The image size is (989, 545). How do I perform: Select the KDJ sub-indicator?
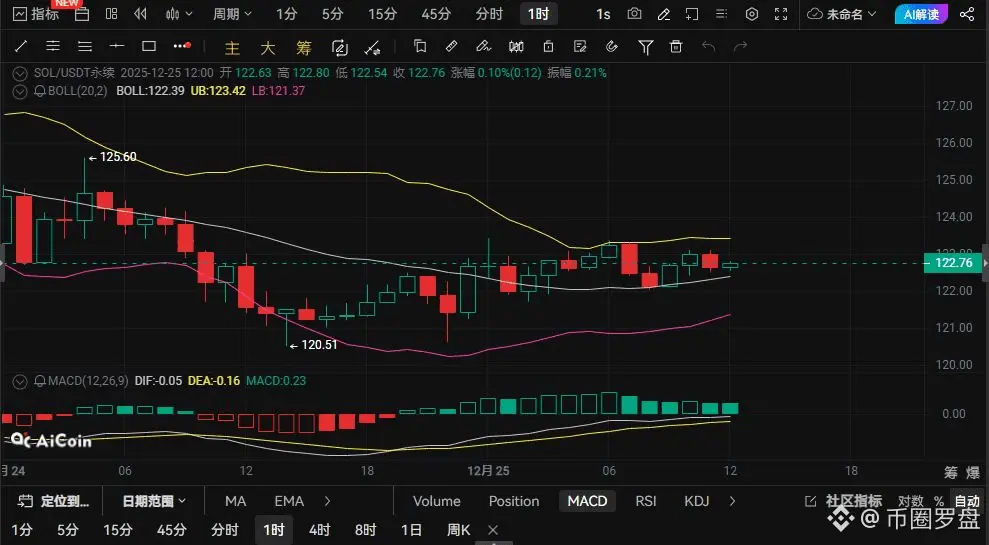pyautogui.click(x=696, y=501)
